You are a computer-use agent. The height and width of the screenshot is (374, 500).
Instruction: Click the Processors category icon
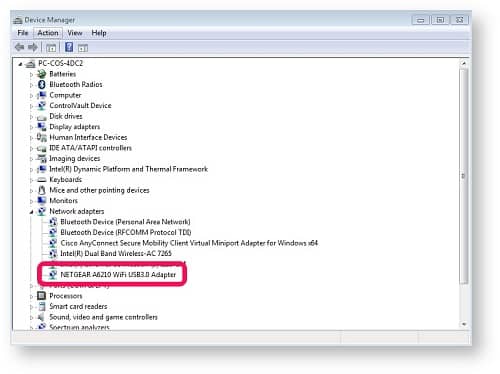click(x=41, y=296)
